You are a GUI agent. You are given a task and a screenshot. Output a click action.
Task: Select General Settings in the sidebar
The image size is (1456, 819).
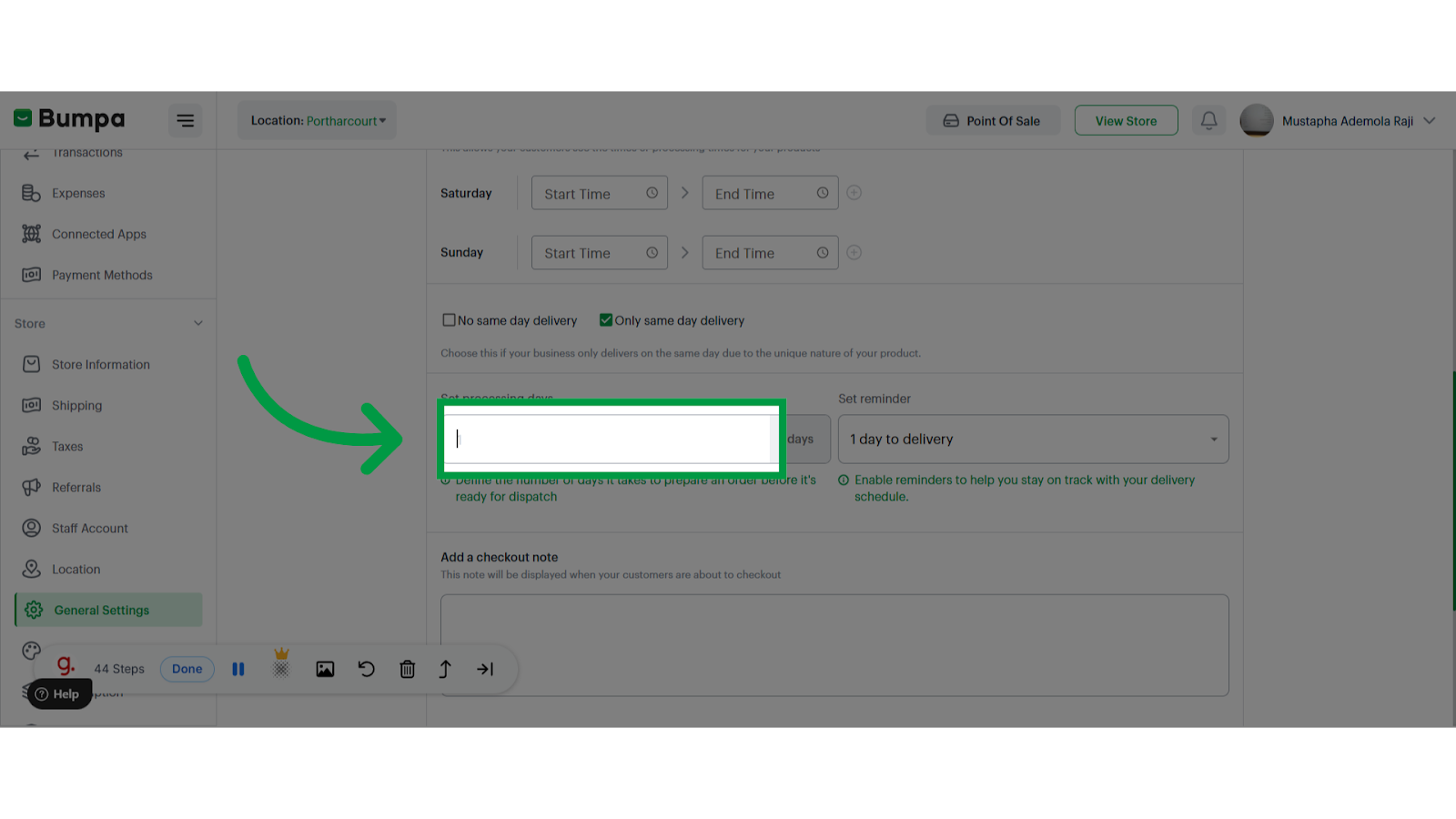tap(108, 610)
